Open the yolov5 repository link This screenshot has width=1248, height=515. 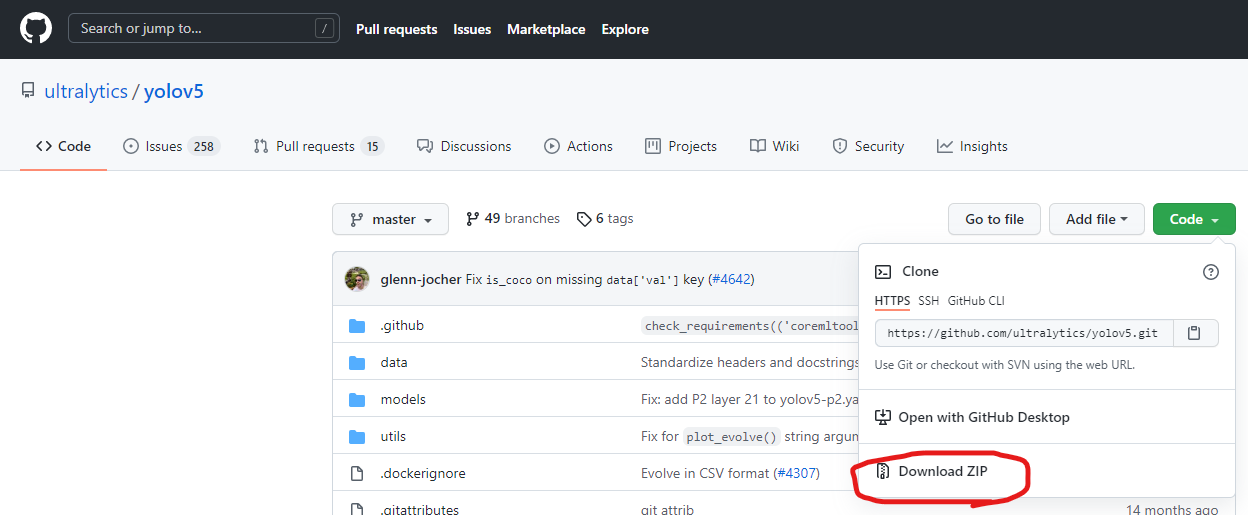point(174,91)
